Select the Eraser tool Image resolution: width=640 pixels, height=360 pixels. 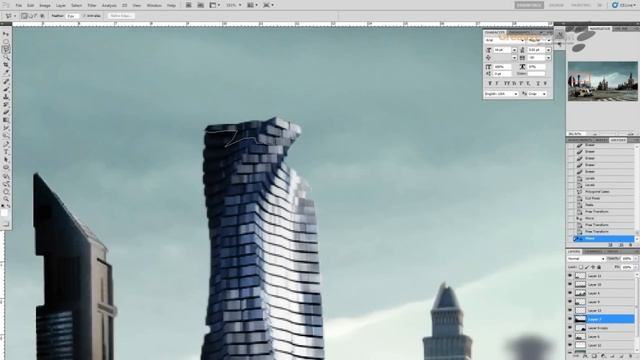click(6, 112)
